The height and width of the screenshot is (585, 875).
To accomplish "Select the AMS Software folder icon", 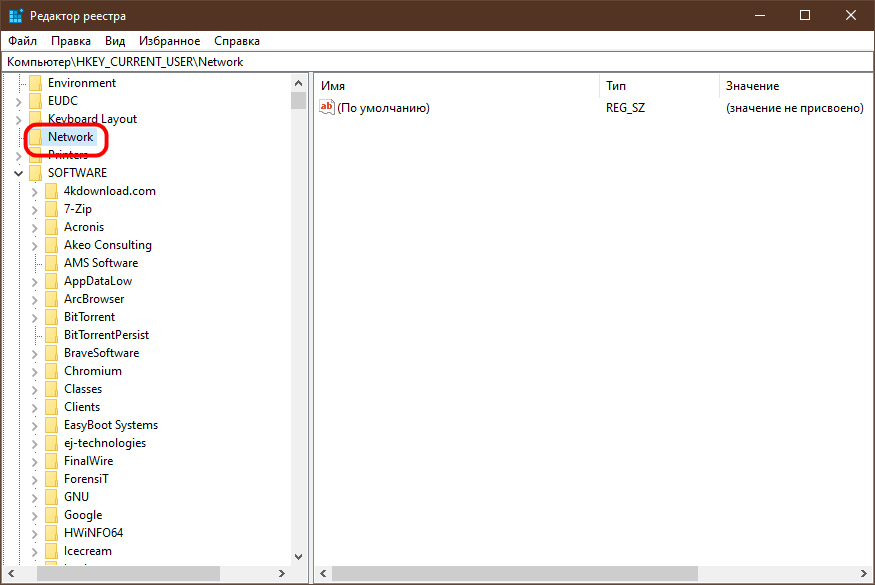I will click(x=51, y=263).
